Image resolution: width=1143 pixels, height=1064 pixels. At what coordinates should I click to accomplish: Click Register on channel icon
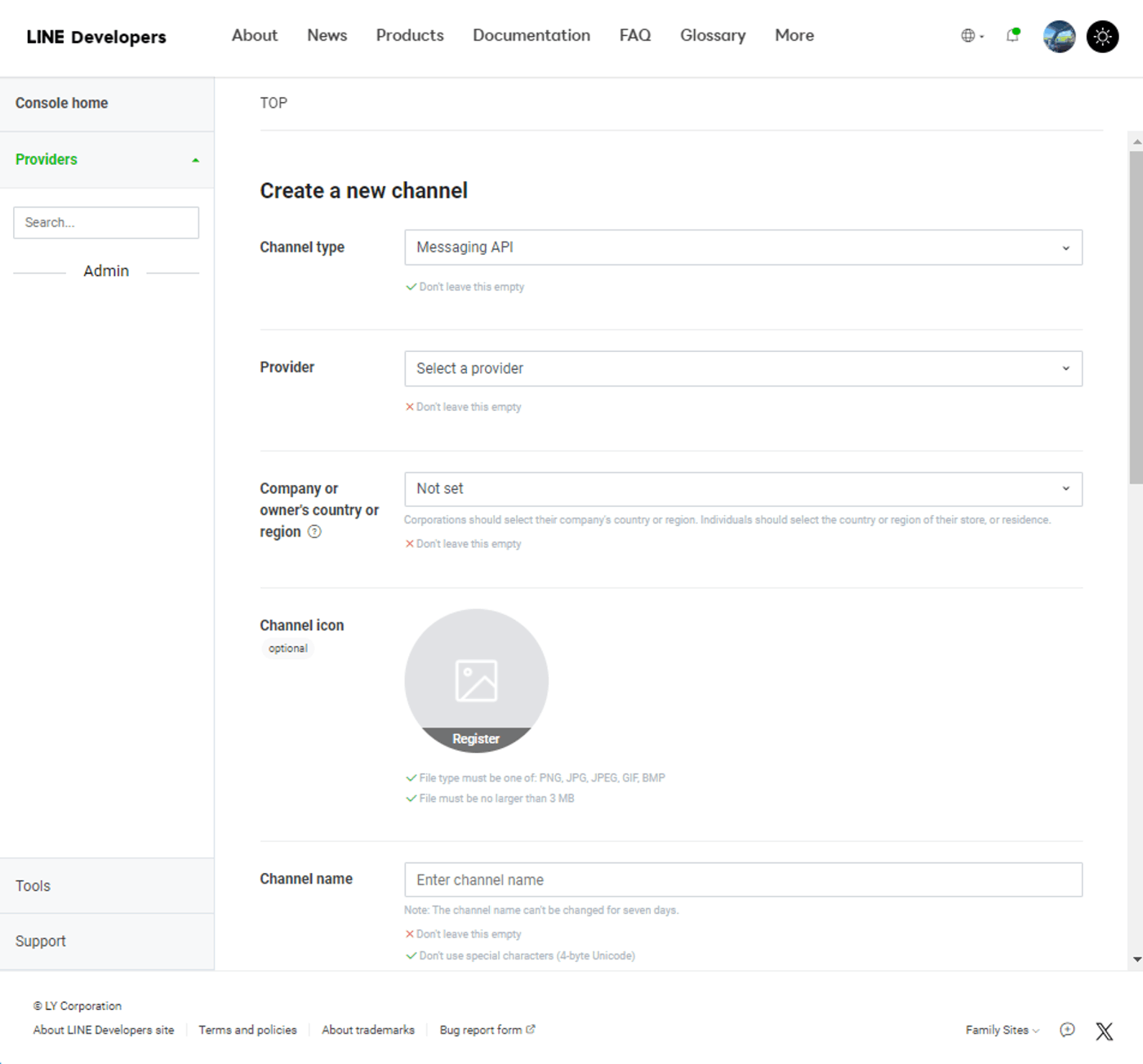tap(476, 739)
